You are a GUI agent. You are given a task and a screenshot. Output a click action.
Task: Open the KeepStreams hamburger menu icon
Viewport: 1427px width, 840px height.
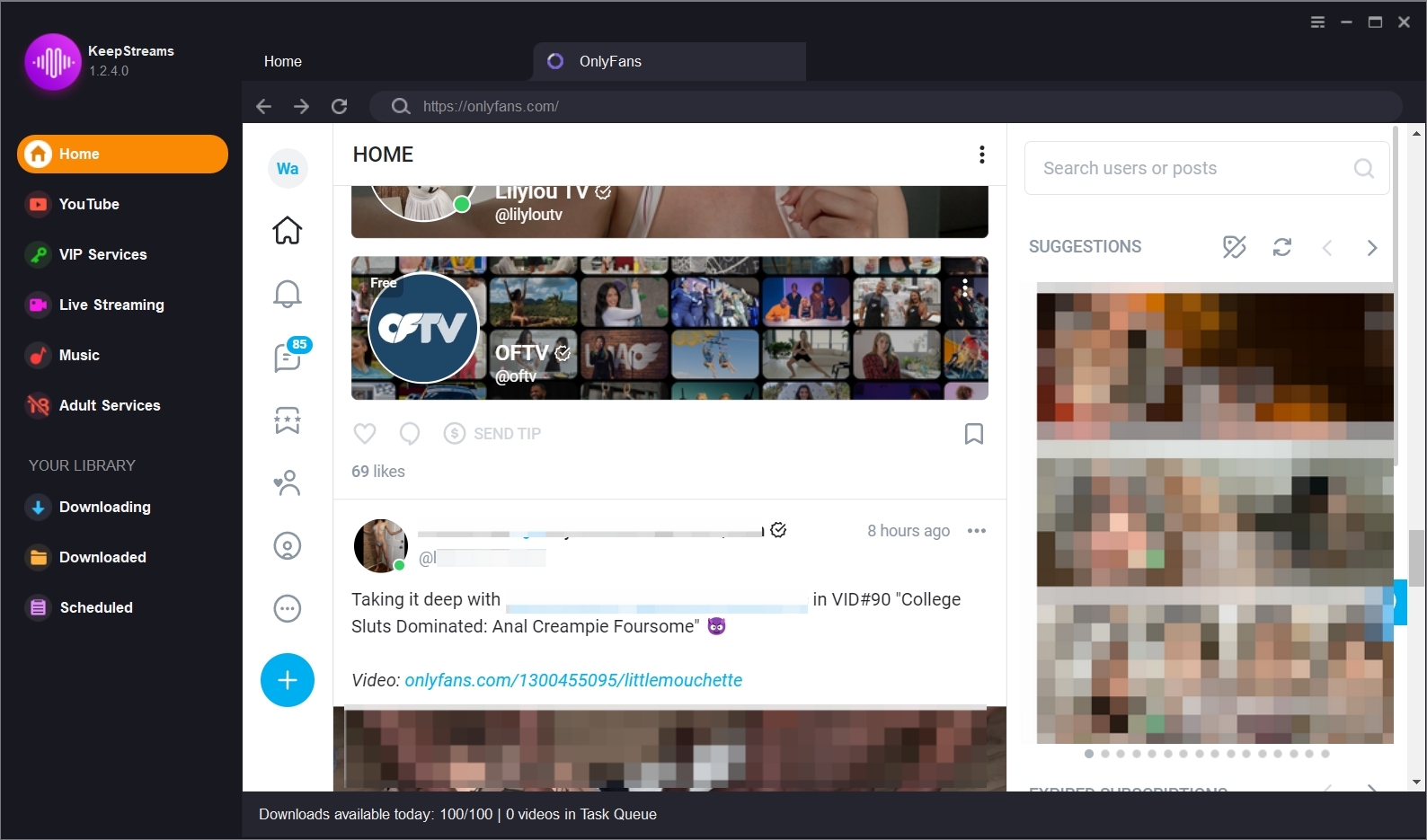click(1317, 22)
